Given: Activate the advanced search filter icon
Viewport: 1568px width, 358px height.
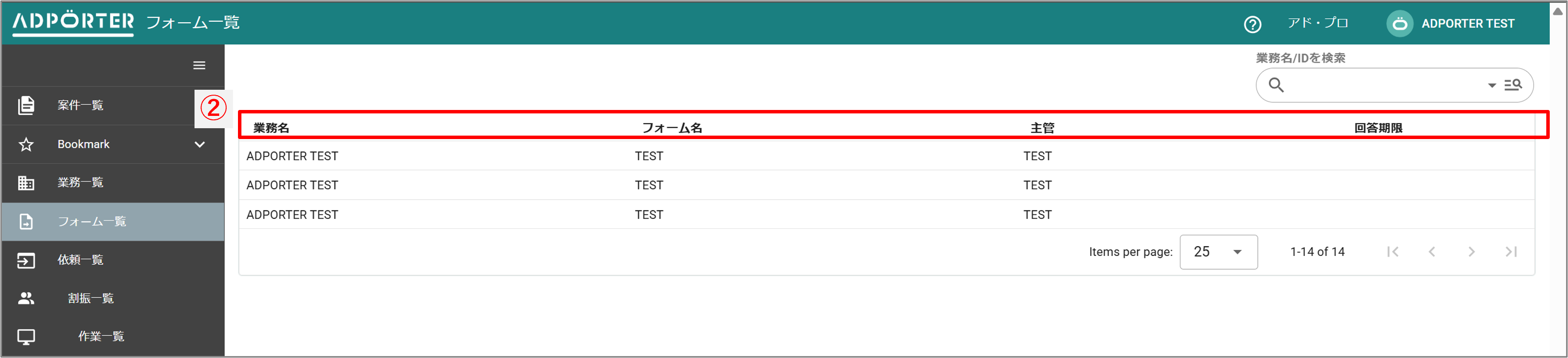Looking at the screenshot, I should tap(1512, 85).
